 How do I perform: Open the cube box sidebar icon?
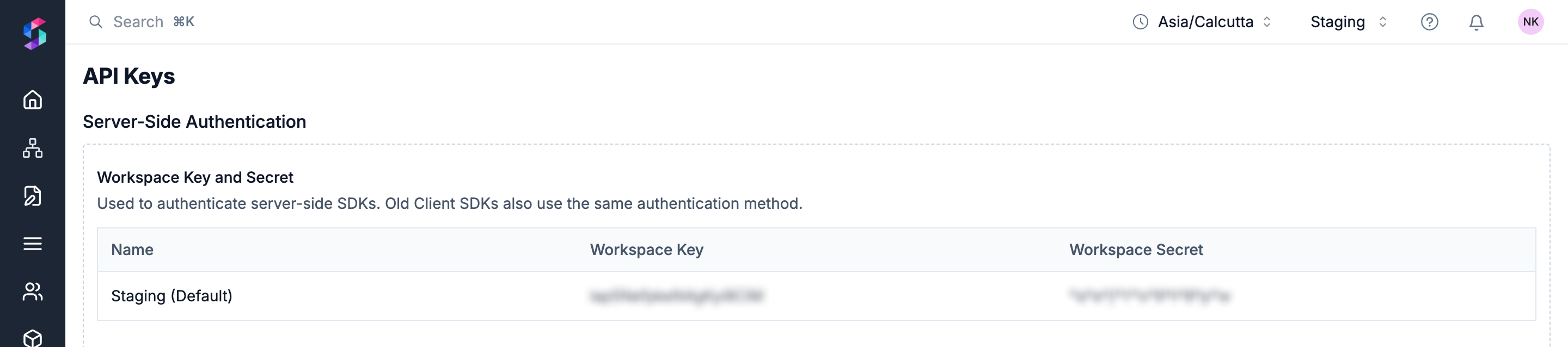[32, 338]
